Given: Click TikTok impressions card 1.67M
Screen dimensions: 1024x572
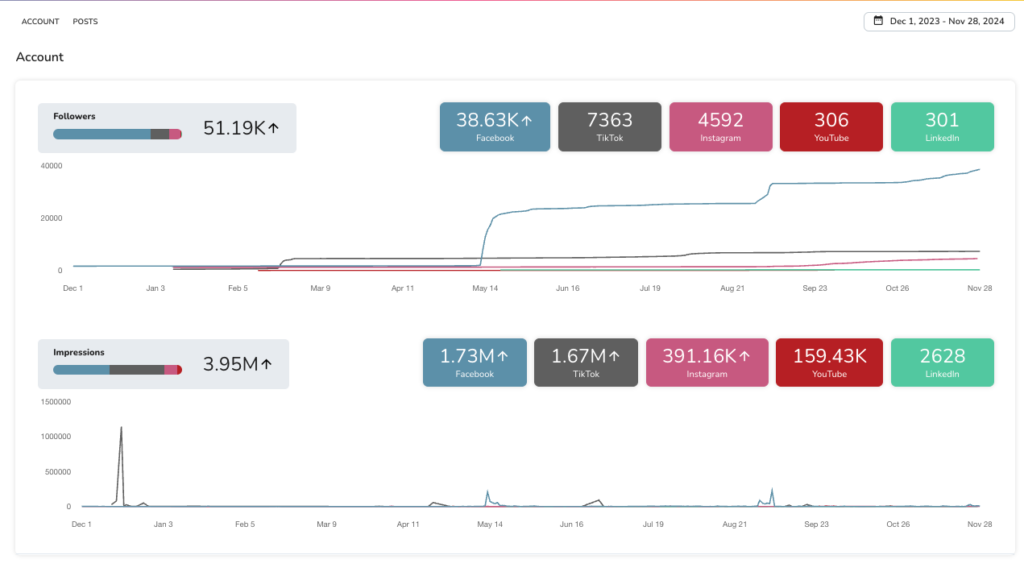Looking at the screenshot, I should pos(586,362).
